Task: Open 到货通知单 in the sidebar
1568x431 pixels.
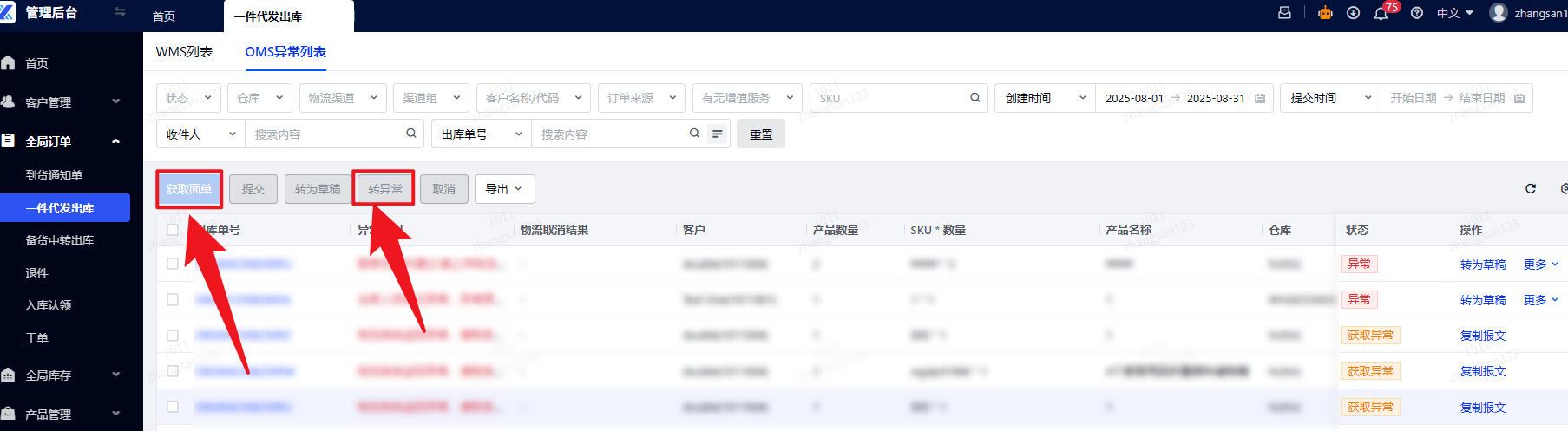Action: [x=54, y=175]
